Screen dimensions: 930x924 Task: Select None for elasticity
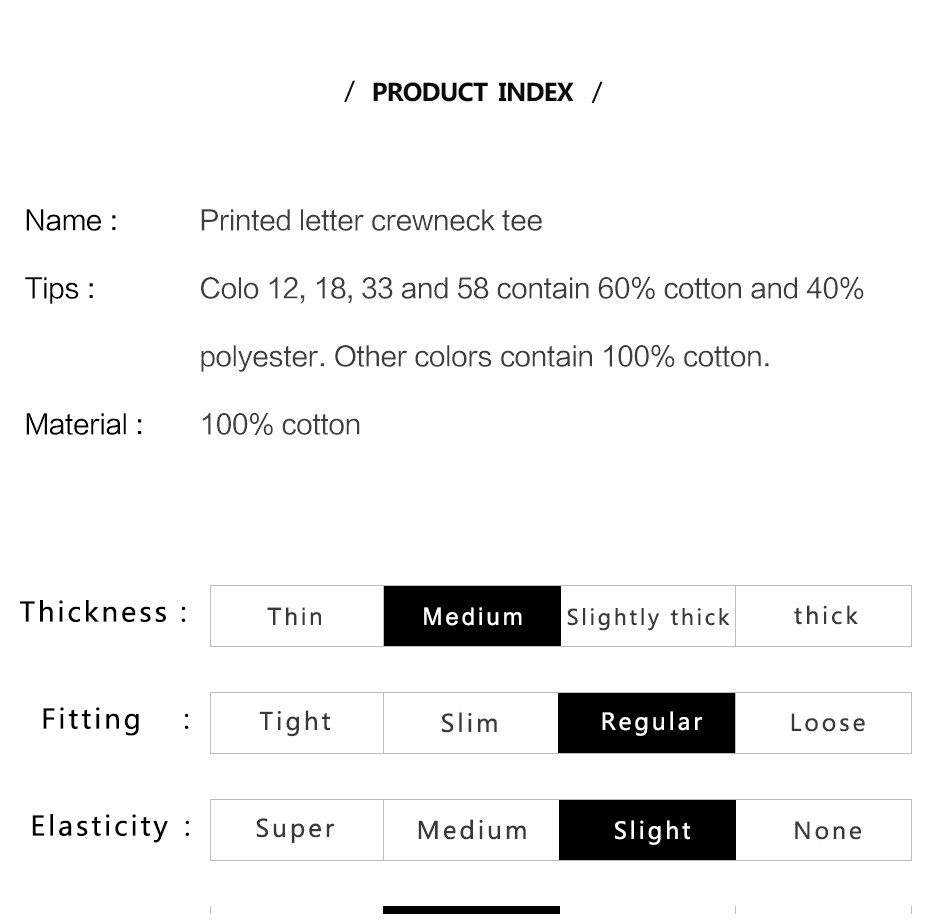coord(824,830)
